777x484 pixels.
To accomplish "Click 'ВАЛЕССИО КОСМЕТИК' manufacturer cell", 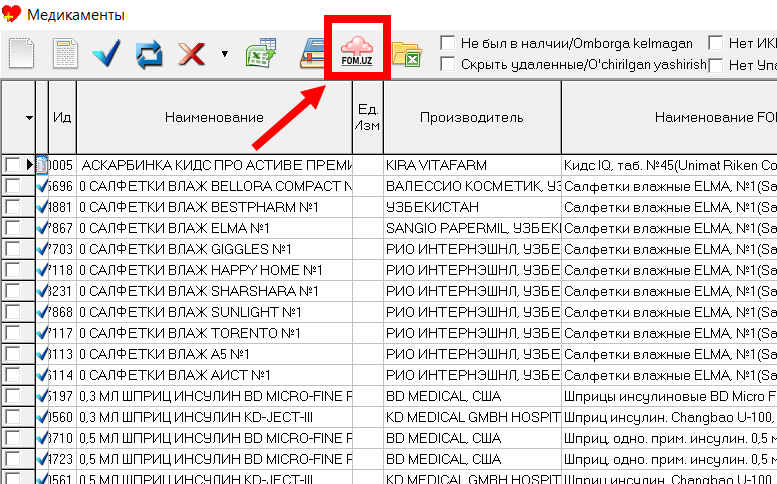I will 472,186.
